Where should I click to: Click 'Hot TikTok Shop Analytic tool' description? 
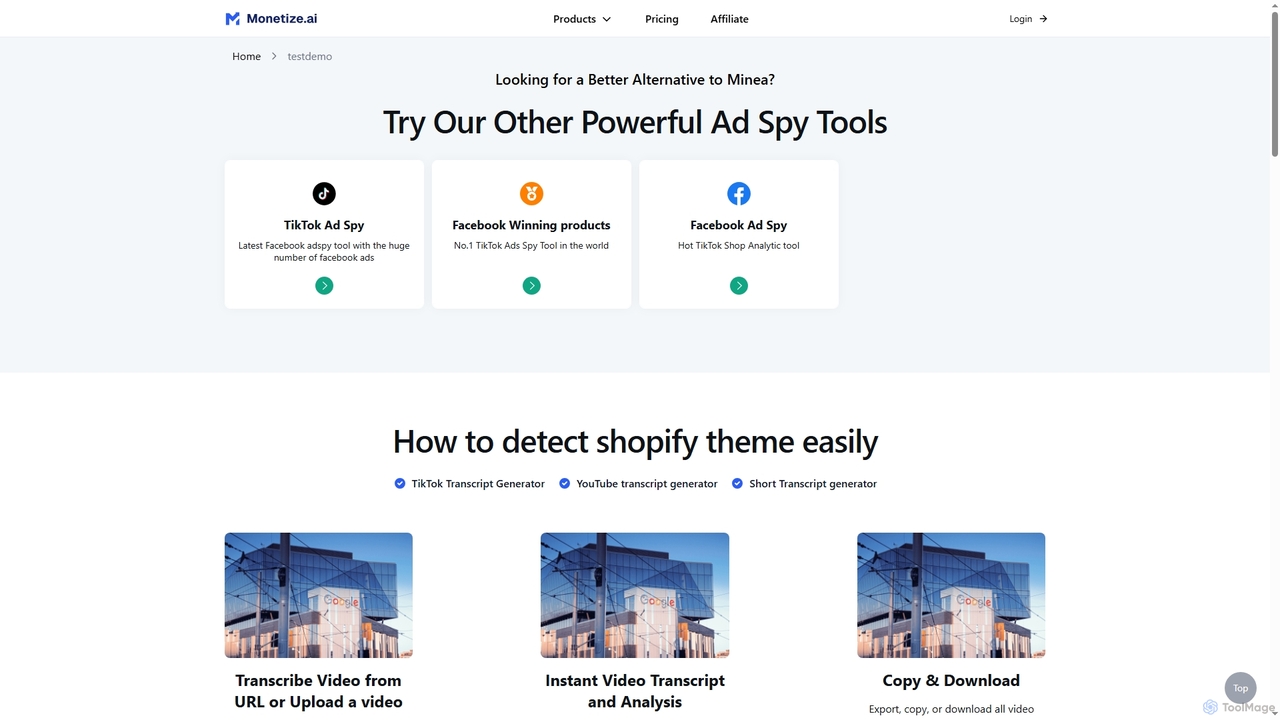click(x=739, y=245)
